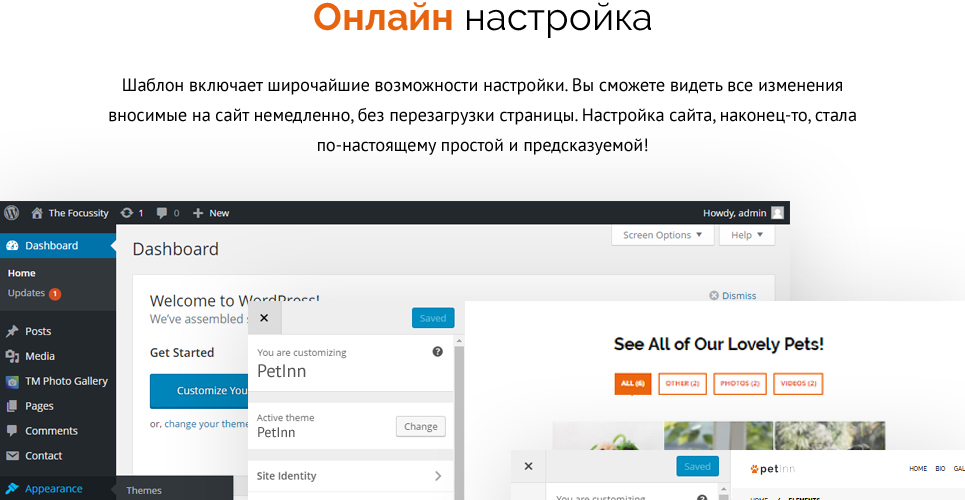Click the Dashboard gauge icon in sidebar

pos(12,246)
